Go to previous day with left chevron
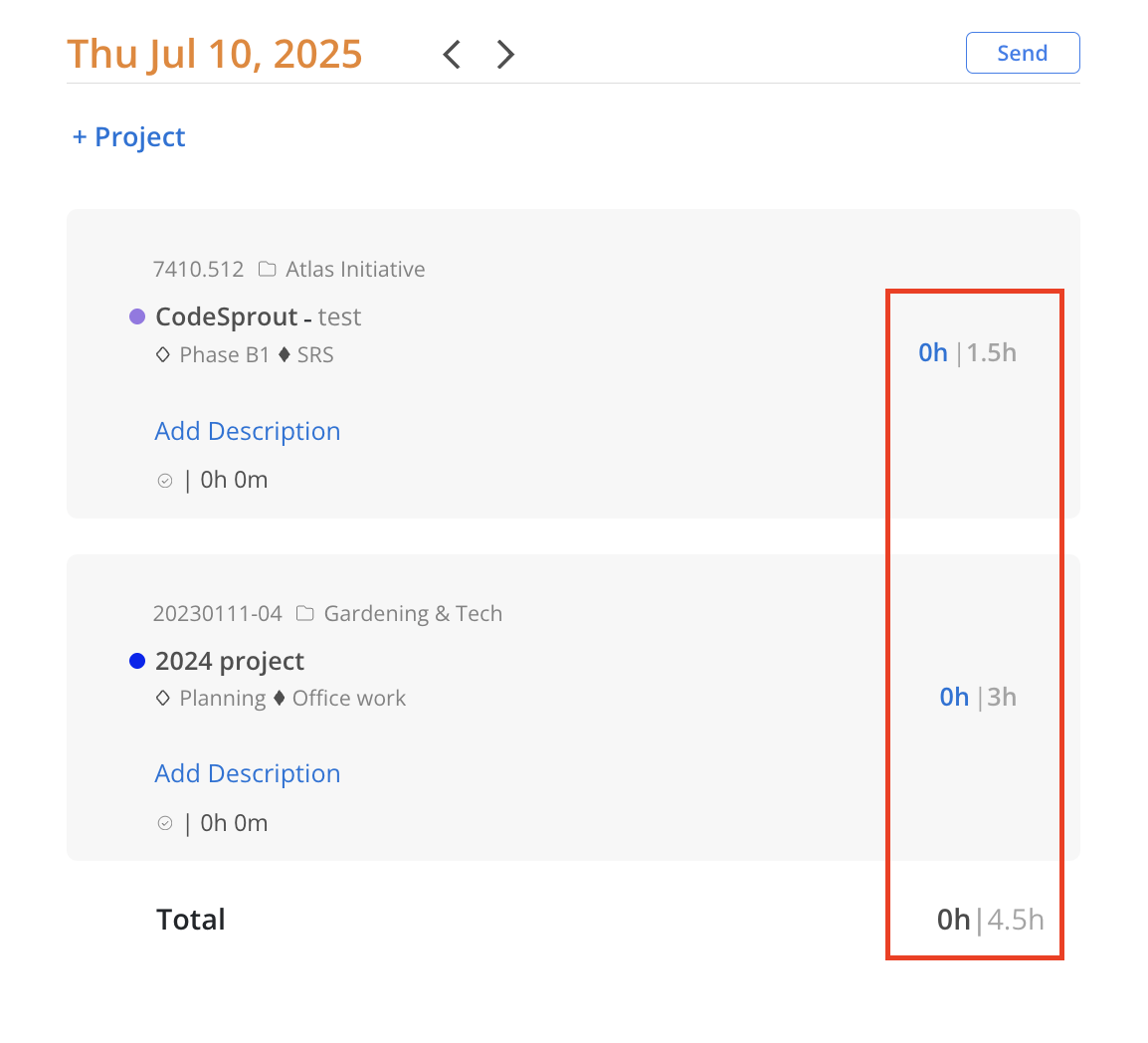 [452, 54]
